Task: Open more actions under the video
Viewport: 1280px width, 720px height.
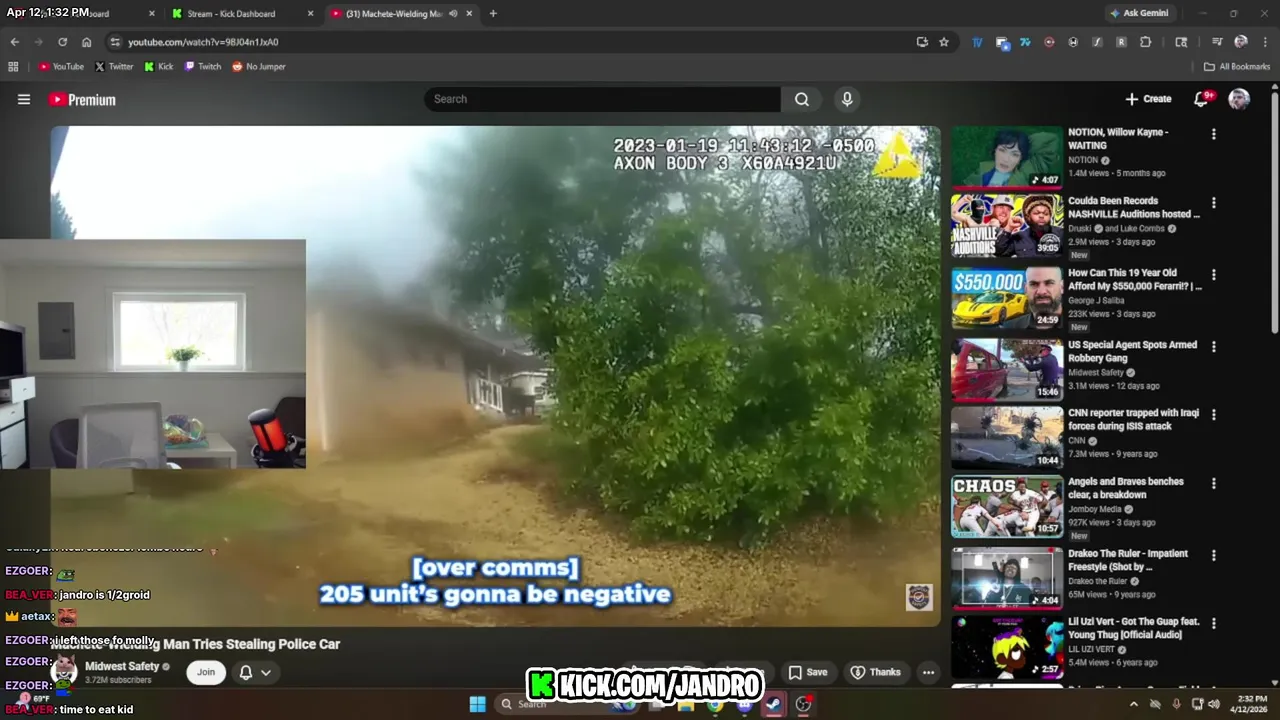Action: (x=928, y=672)
